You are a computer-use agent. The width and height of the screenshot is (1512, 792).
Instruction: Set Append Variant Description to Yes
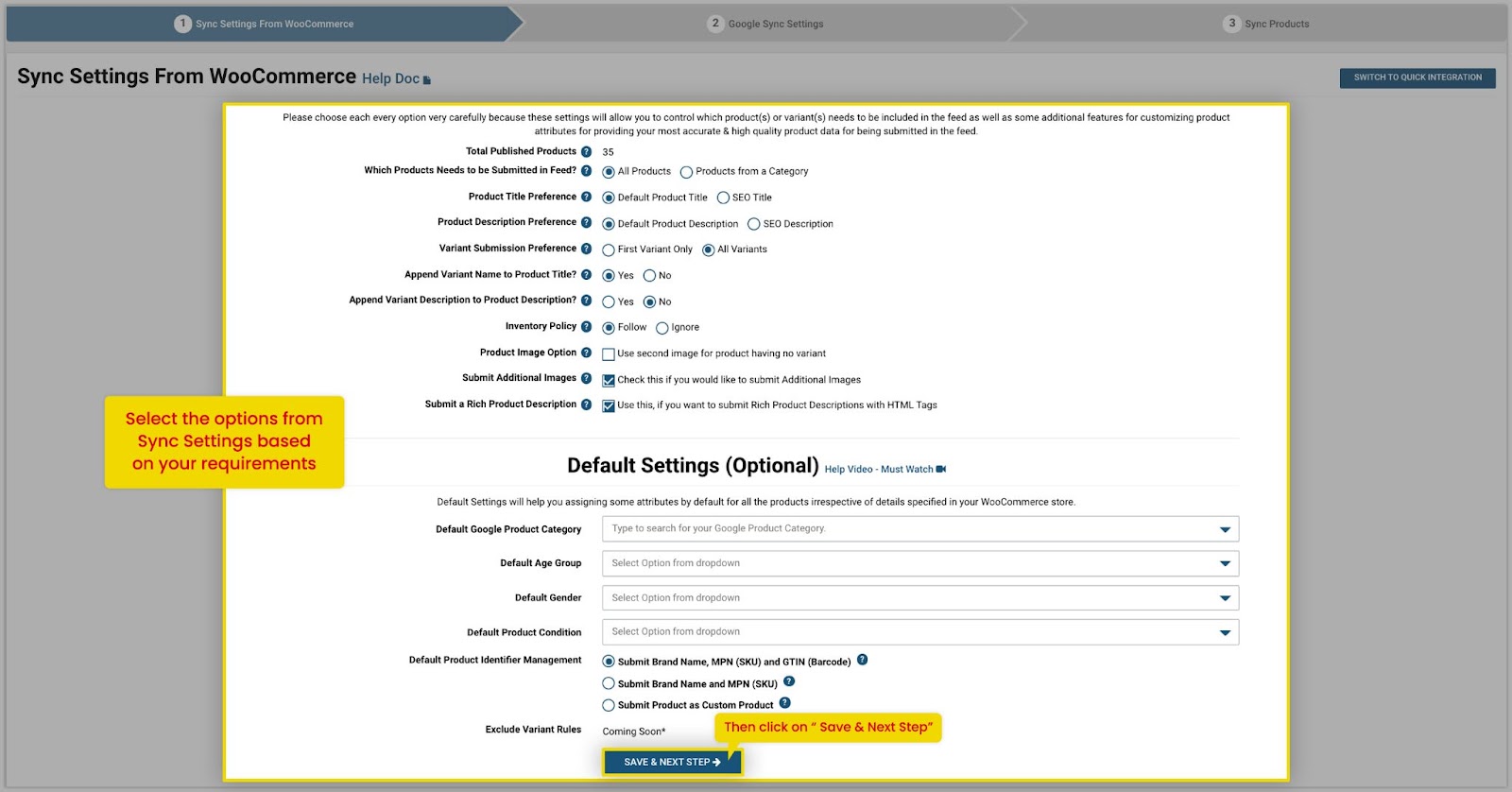coord(609,302)
